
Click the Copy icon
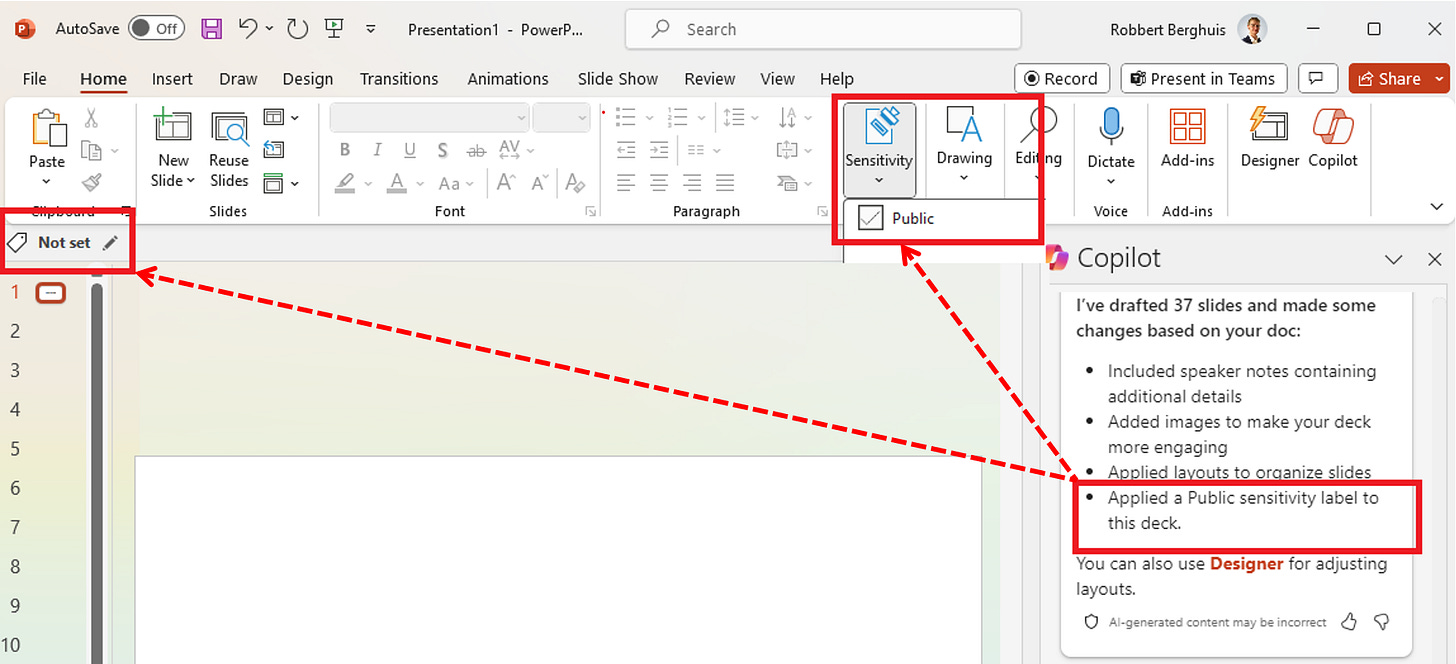pos(91,151)
